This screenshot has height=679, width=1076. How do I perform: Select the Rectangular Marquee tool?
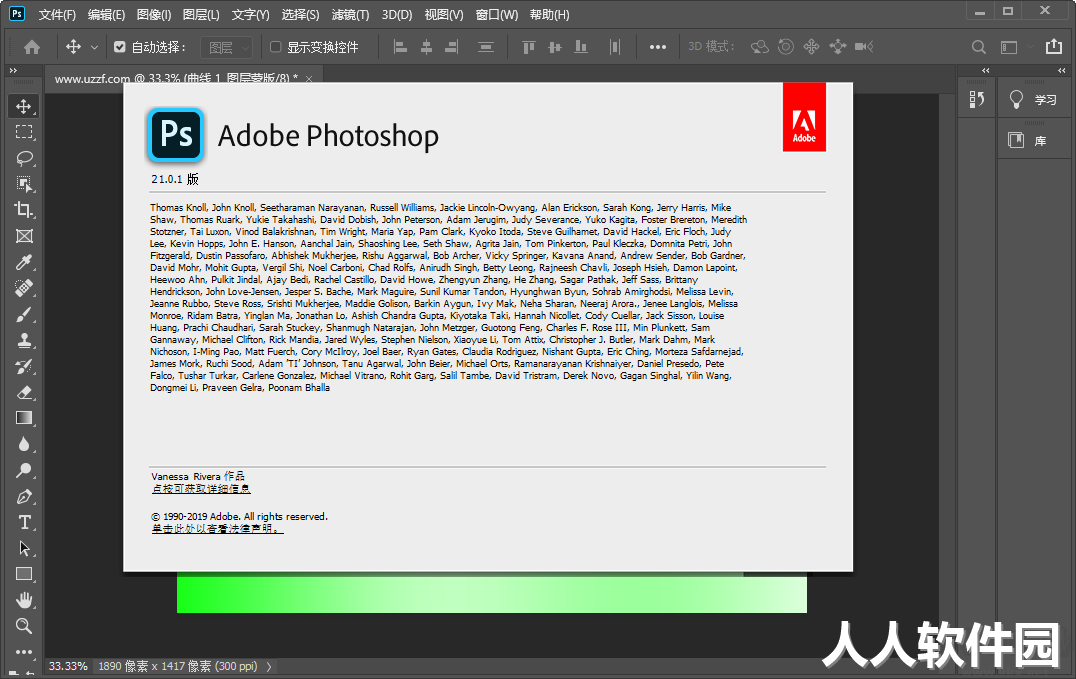[x=24, y=133]
